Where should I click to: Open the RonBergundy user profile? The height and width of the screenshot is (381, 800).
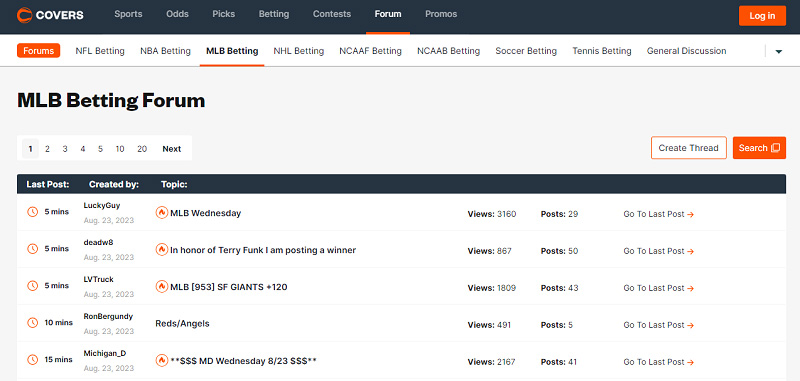[x=108, y=316]
